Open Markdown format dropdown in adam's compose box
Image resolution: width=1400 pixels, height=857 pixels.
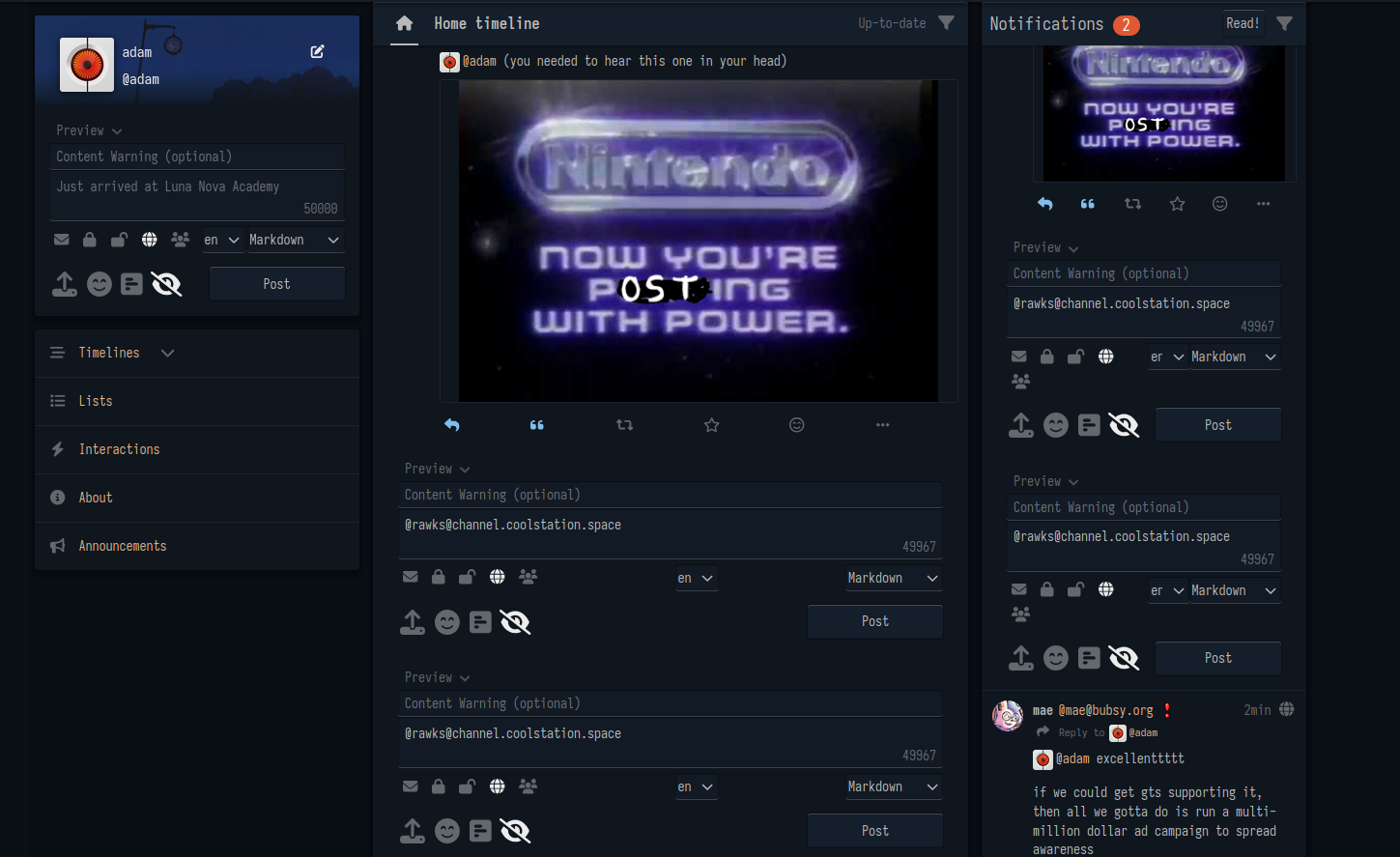tap(296, 240)
